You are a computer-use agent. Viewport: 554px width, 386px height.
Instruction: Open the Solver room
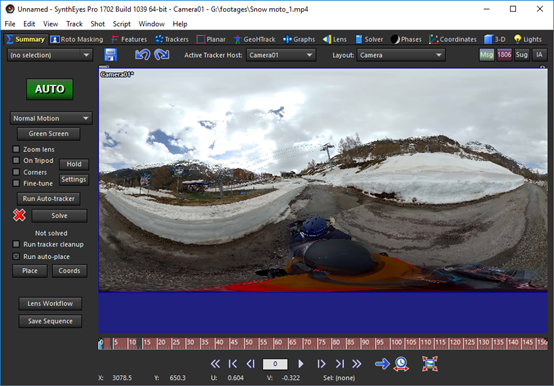(369, 39)
